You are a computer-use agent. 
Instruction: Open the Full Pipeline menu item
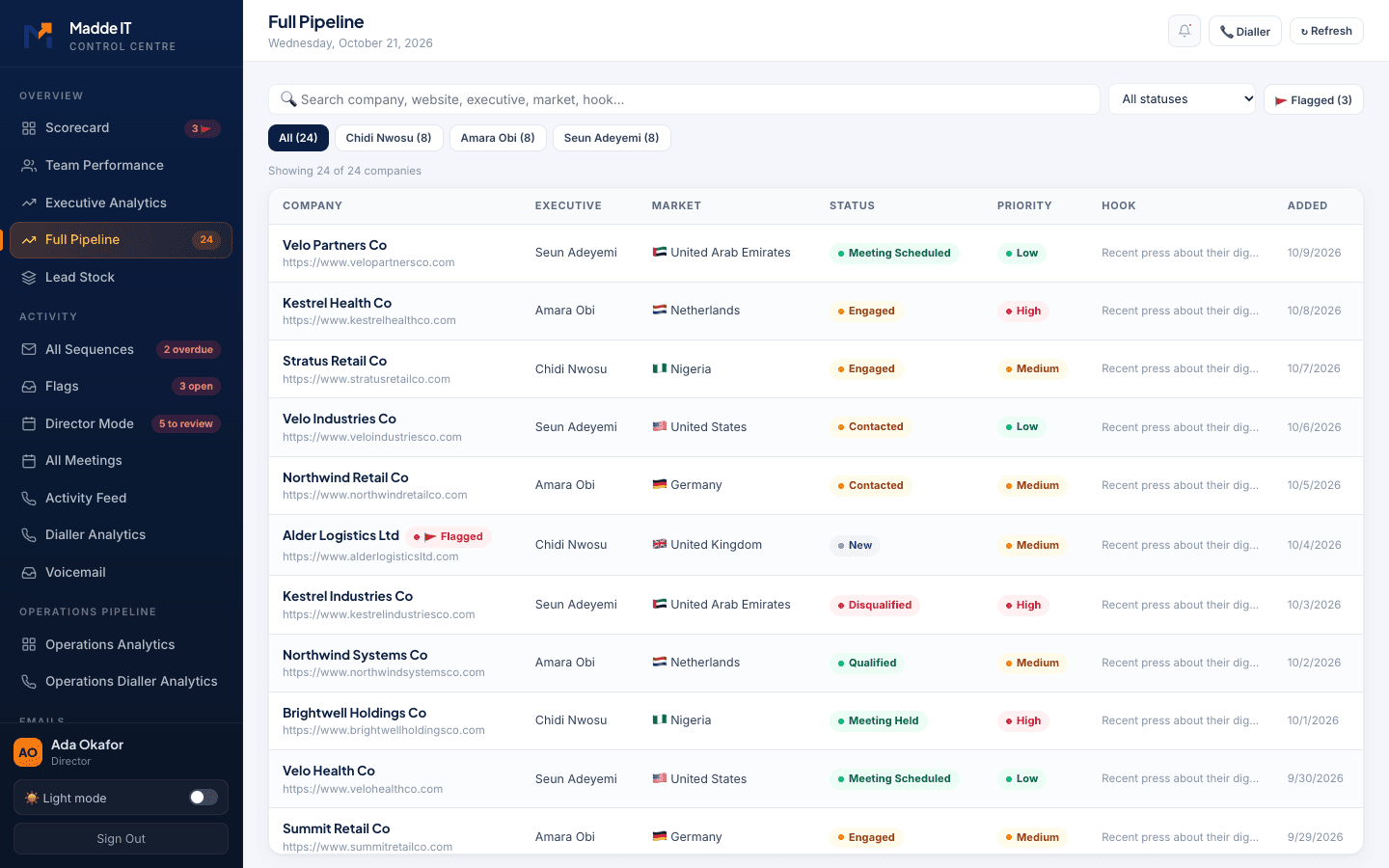coord(121,240)
